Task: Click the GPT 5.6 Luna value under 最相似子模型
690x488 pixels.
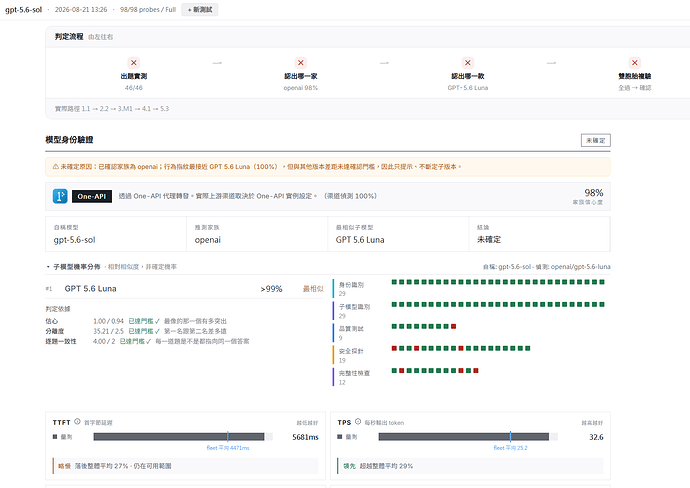Action: coord(360,240)
